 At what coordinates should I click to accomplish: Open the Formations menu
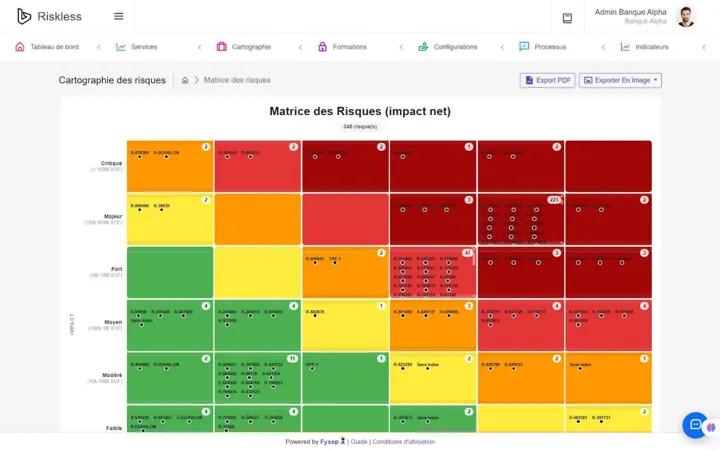[349, 47]
